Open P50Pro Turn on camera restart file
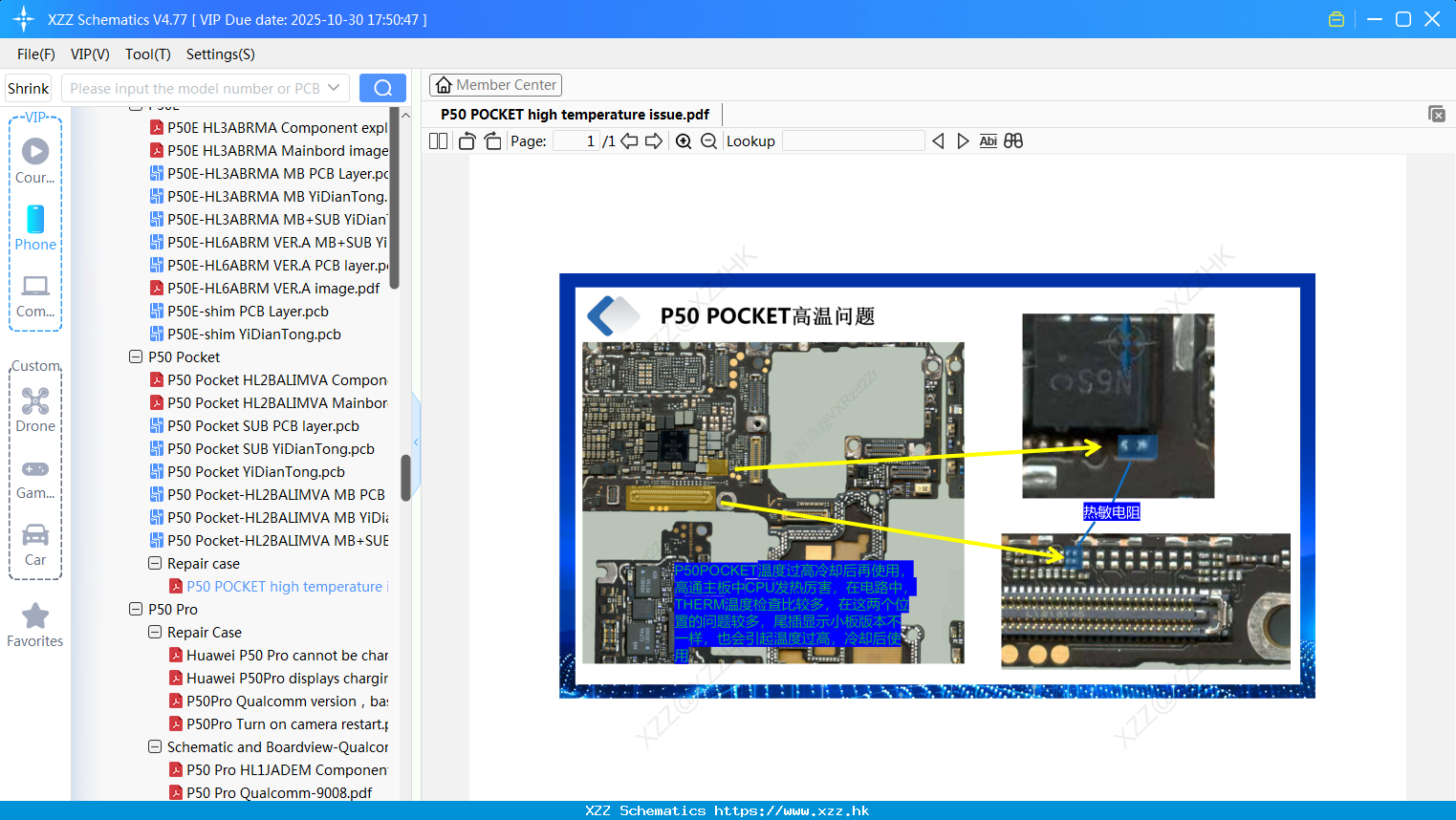Viewport: 1456px width, 820px height. [x=278, y=723]
